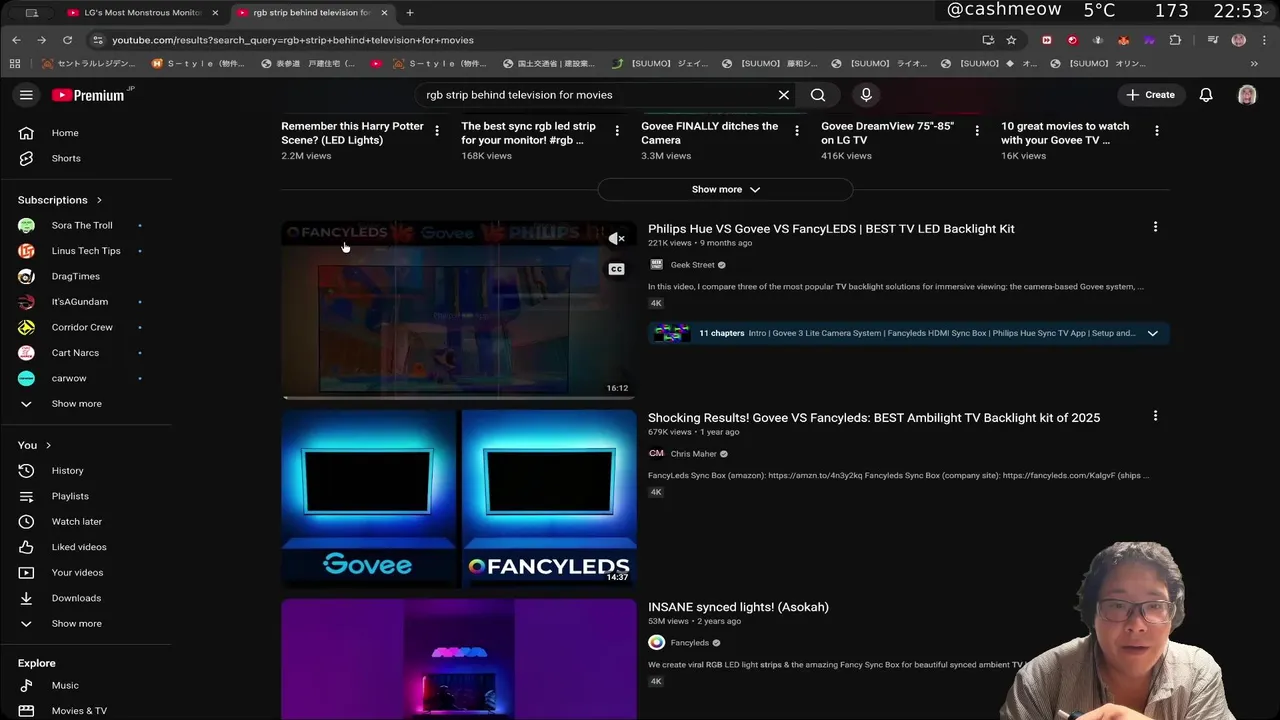Go back in browser history
The width and height of the screenshot is (1280, 720).
16,40
